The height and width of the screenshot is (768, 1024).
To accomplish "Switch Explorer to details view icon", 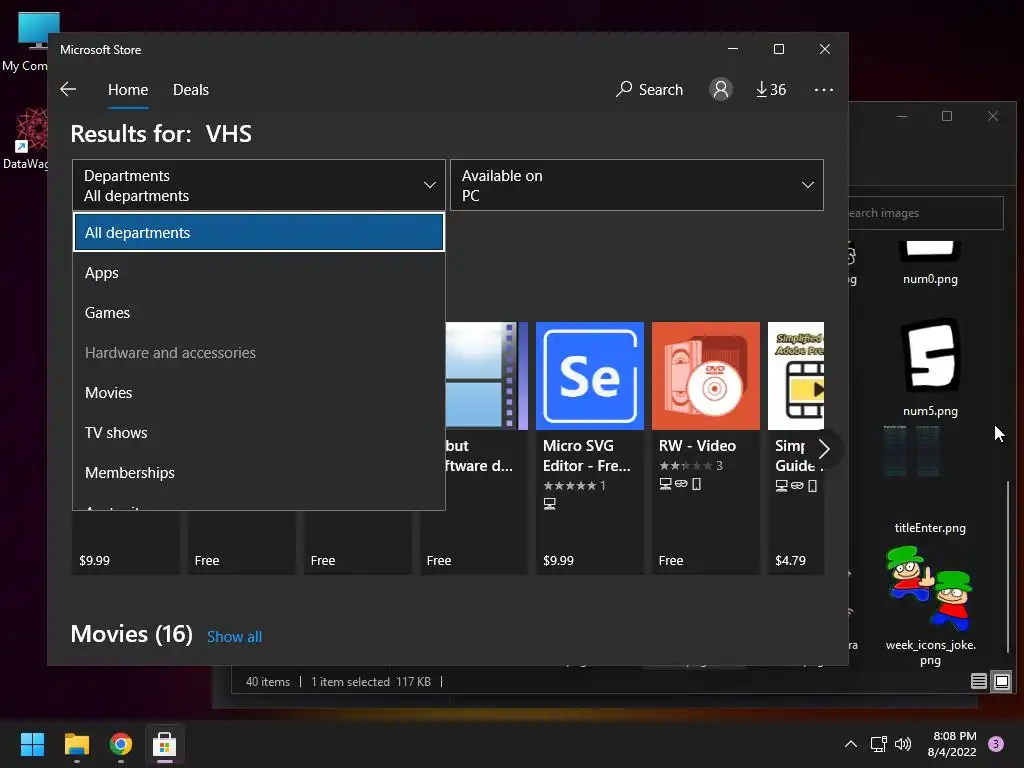I will pos(978,681).
